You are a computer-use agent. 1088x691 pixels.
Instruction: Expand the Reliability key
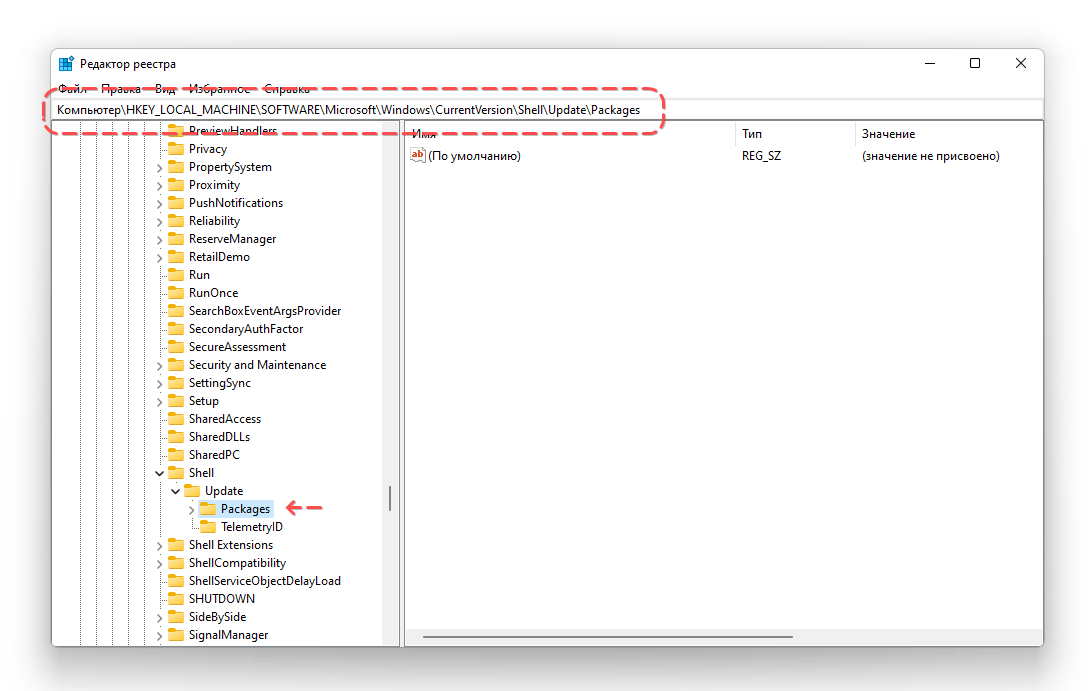point(160,222)
